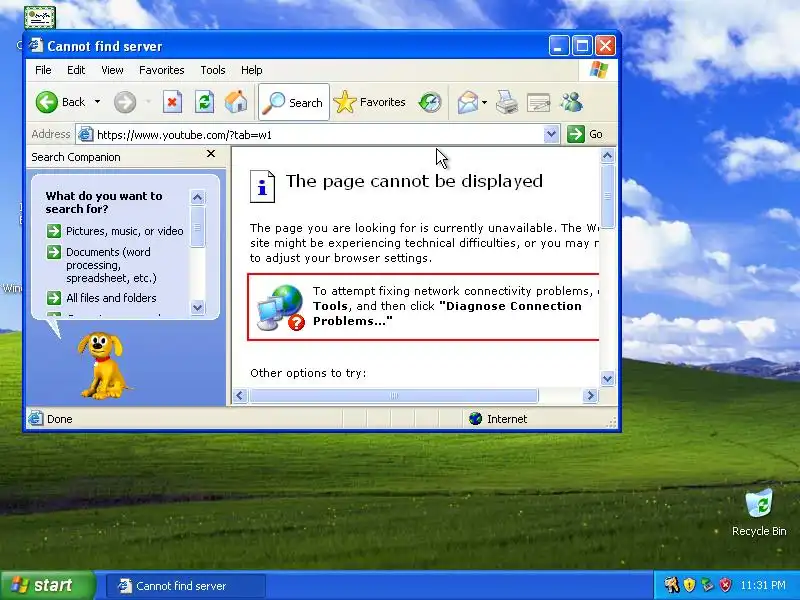Image resolution: width=800 pixels, height=600 pixels.
Task: Click the green Go button
Action: click(585, 134)
